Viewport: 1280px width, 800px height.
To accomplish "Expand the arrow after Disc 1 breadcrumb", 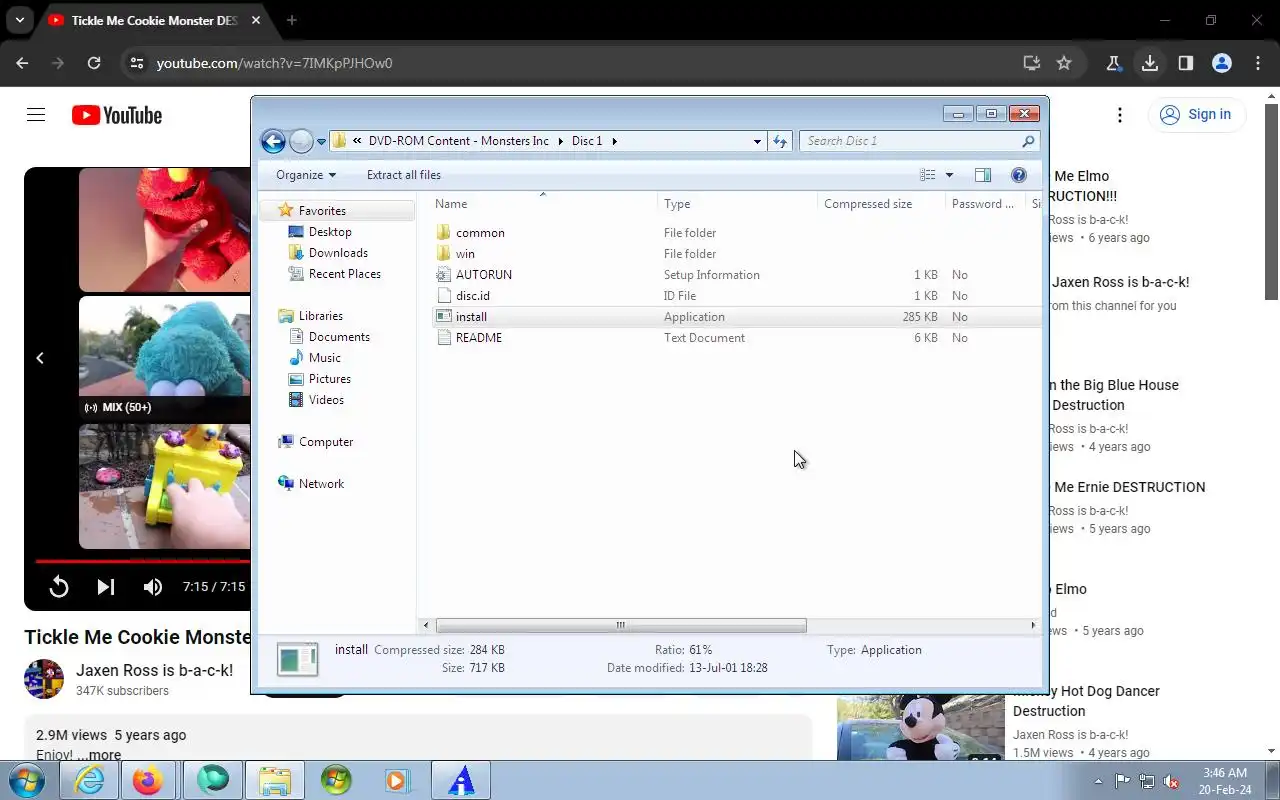I will (x=614, y=141).
